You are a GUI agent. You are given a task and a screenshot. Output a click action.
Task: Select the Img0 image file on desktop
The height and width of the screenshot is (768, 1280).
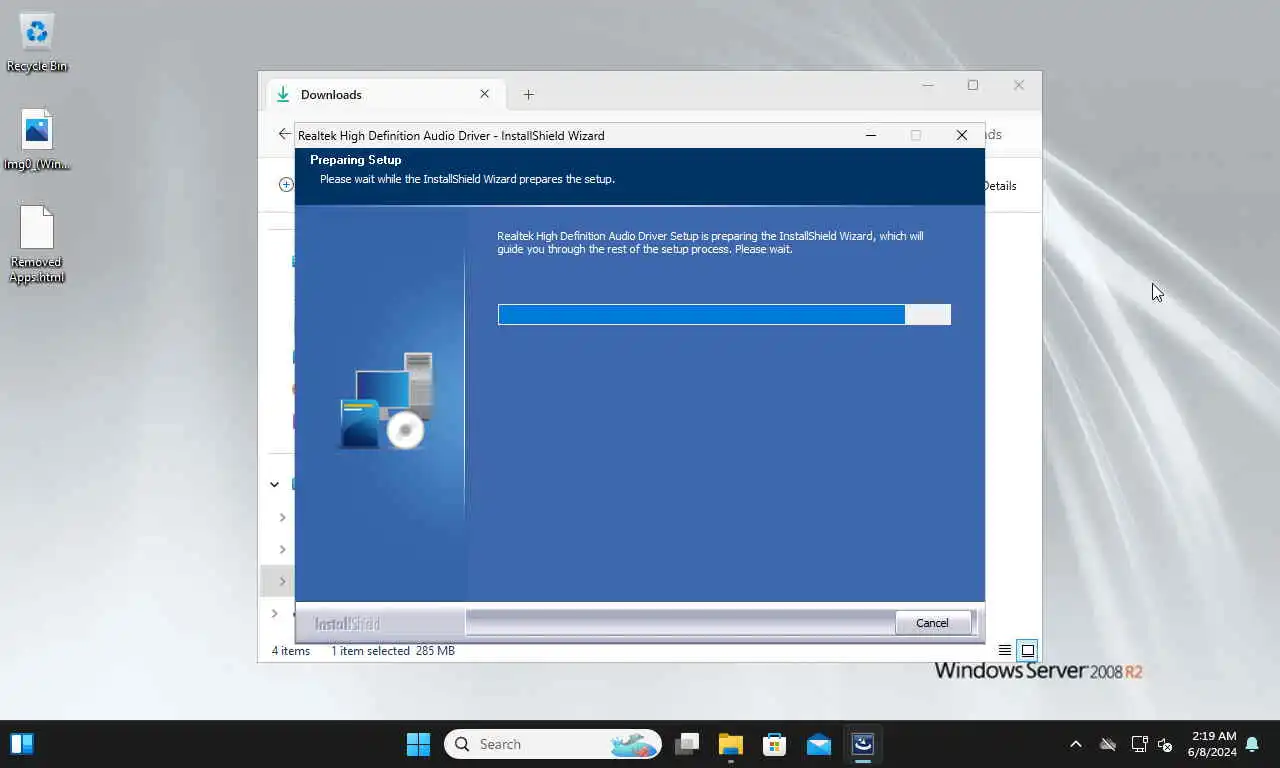pos(37,140)
